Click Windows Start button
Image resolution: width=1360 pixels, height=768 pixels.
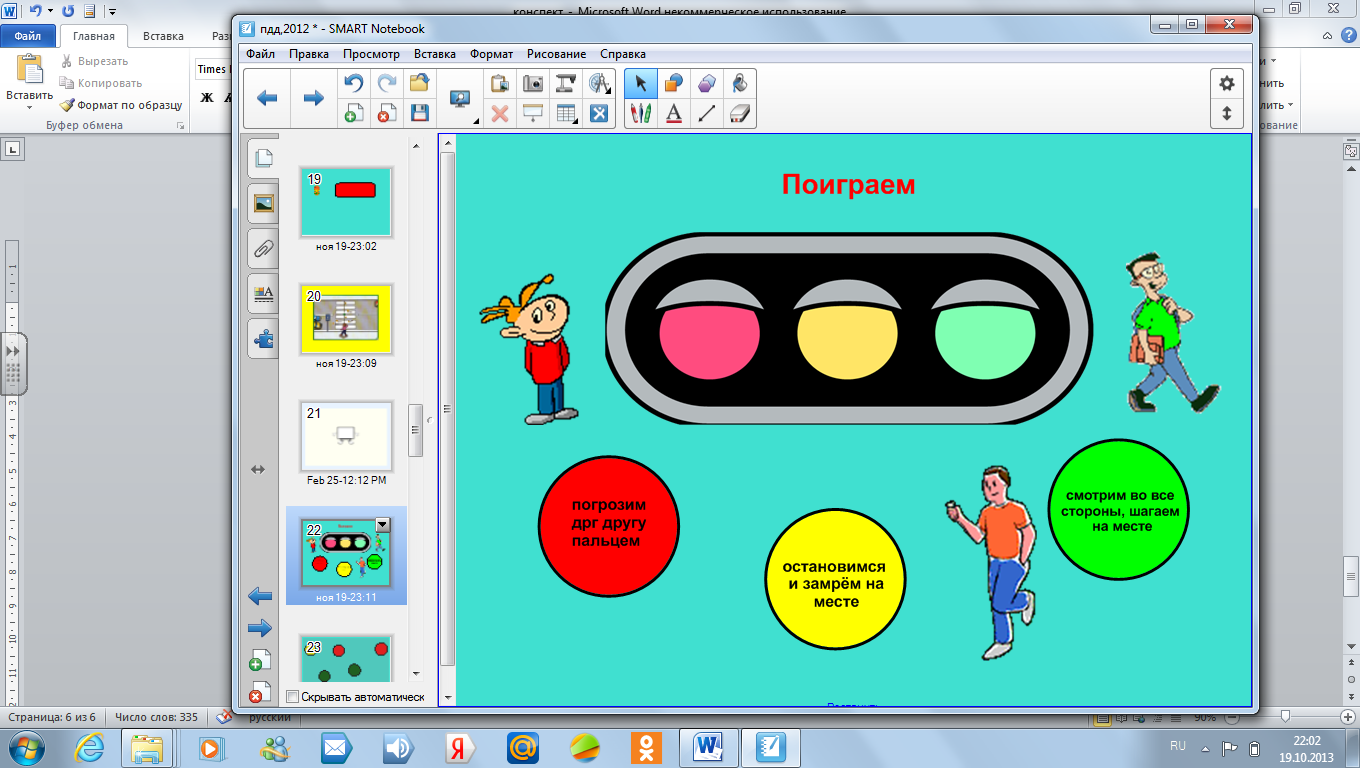(29, 747)
